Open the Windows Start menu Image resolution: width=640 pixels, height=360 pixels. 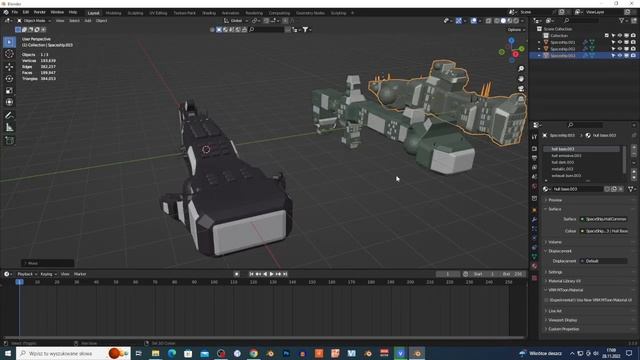(8, 353)
